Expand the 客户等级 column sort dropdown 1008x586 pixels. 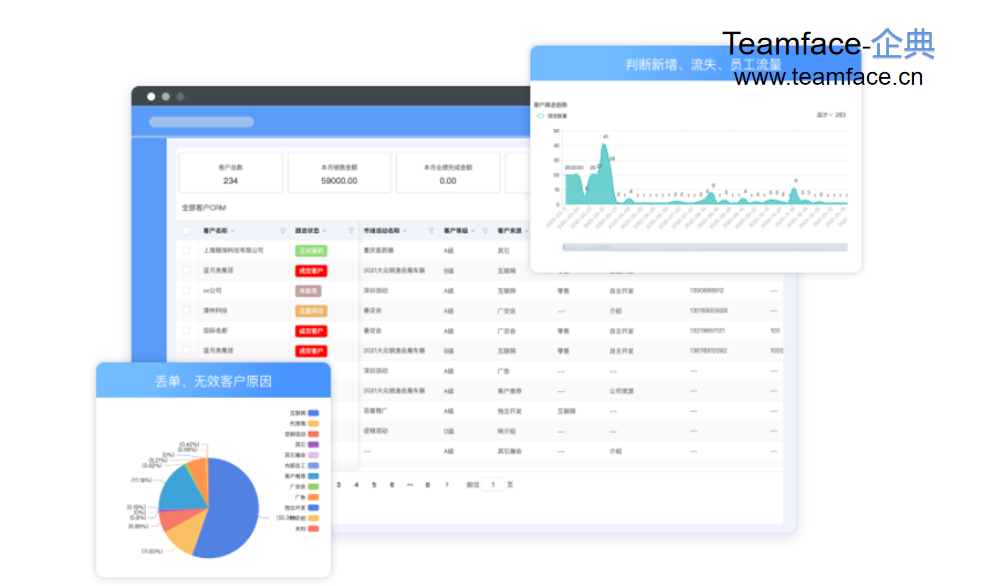pyautogui.click(x=473, y=230)
